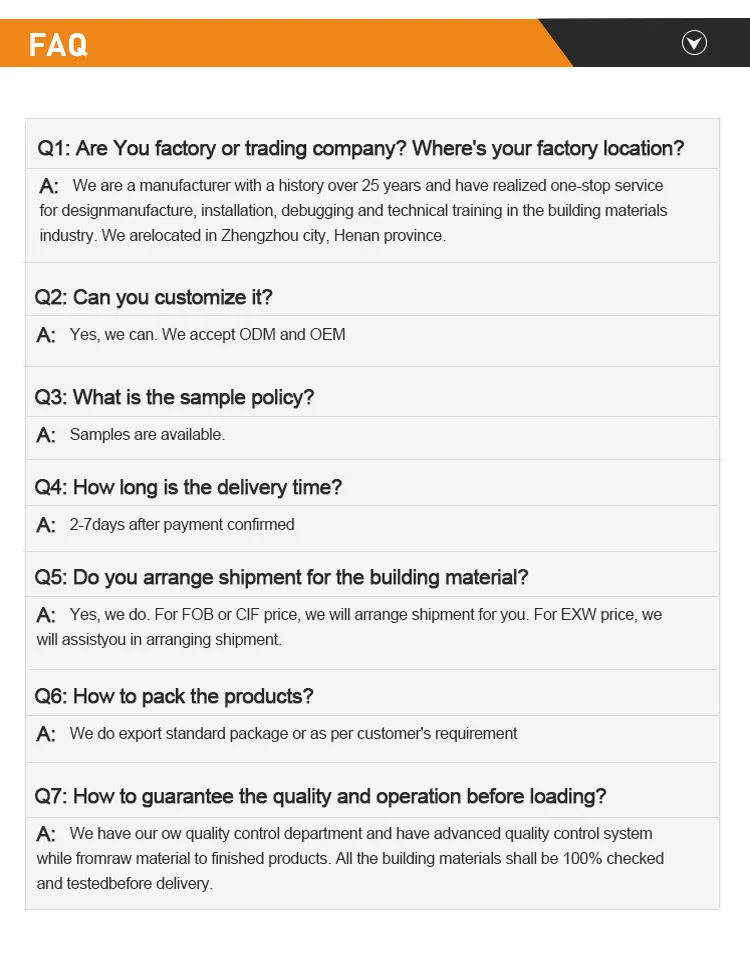Click the '2-7days after payment confirmed' answer

click(182, 525)
